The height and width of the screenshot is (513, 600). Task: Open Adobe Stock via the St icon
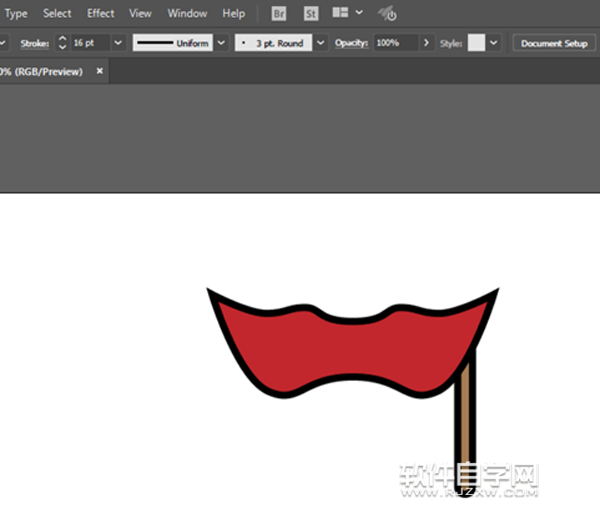(311, 14)
